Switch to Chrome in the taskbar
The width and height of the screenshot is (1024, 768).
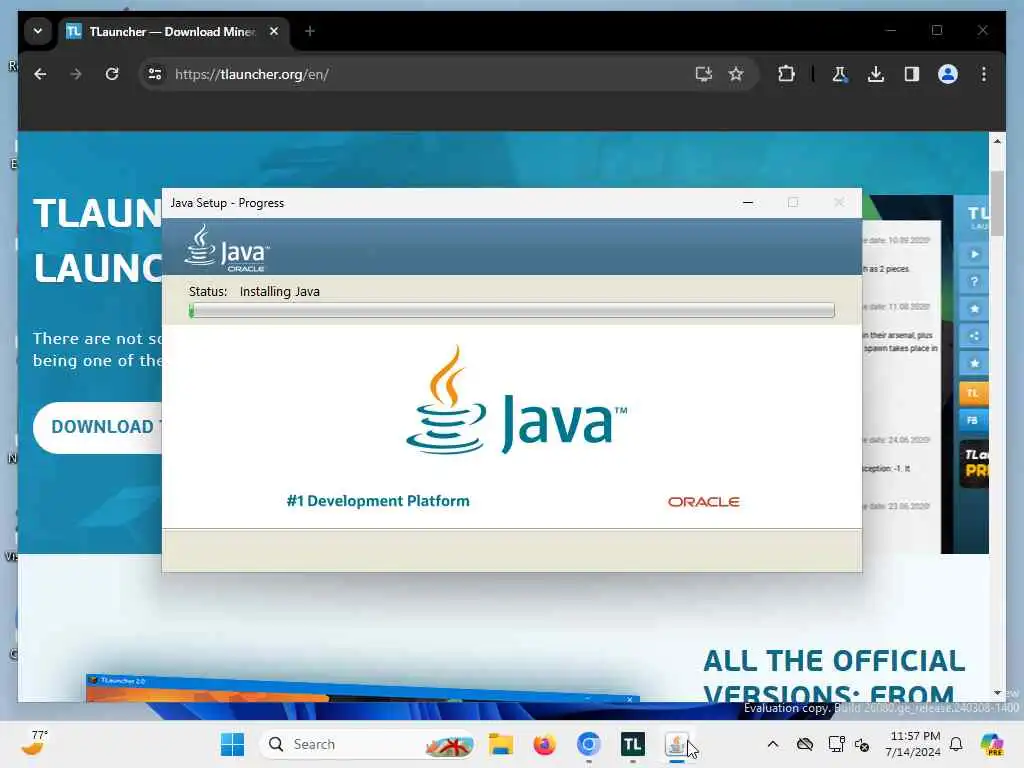coord(588,744)
